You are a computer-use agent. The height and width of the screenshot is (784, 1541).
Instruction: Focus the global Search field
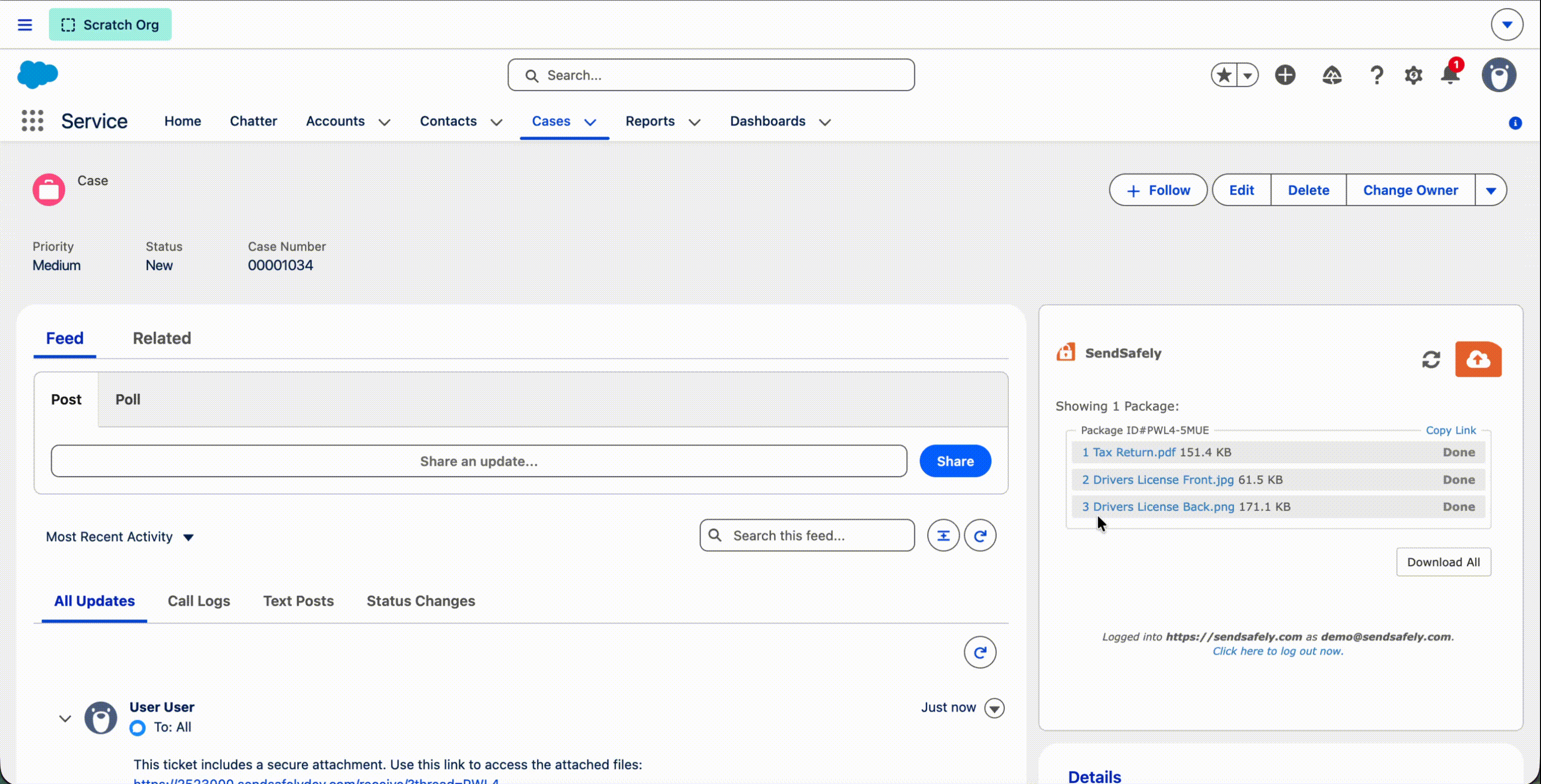pyautogui.click(x=711, y=75)
